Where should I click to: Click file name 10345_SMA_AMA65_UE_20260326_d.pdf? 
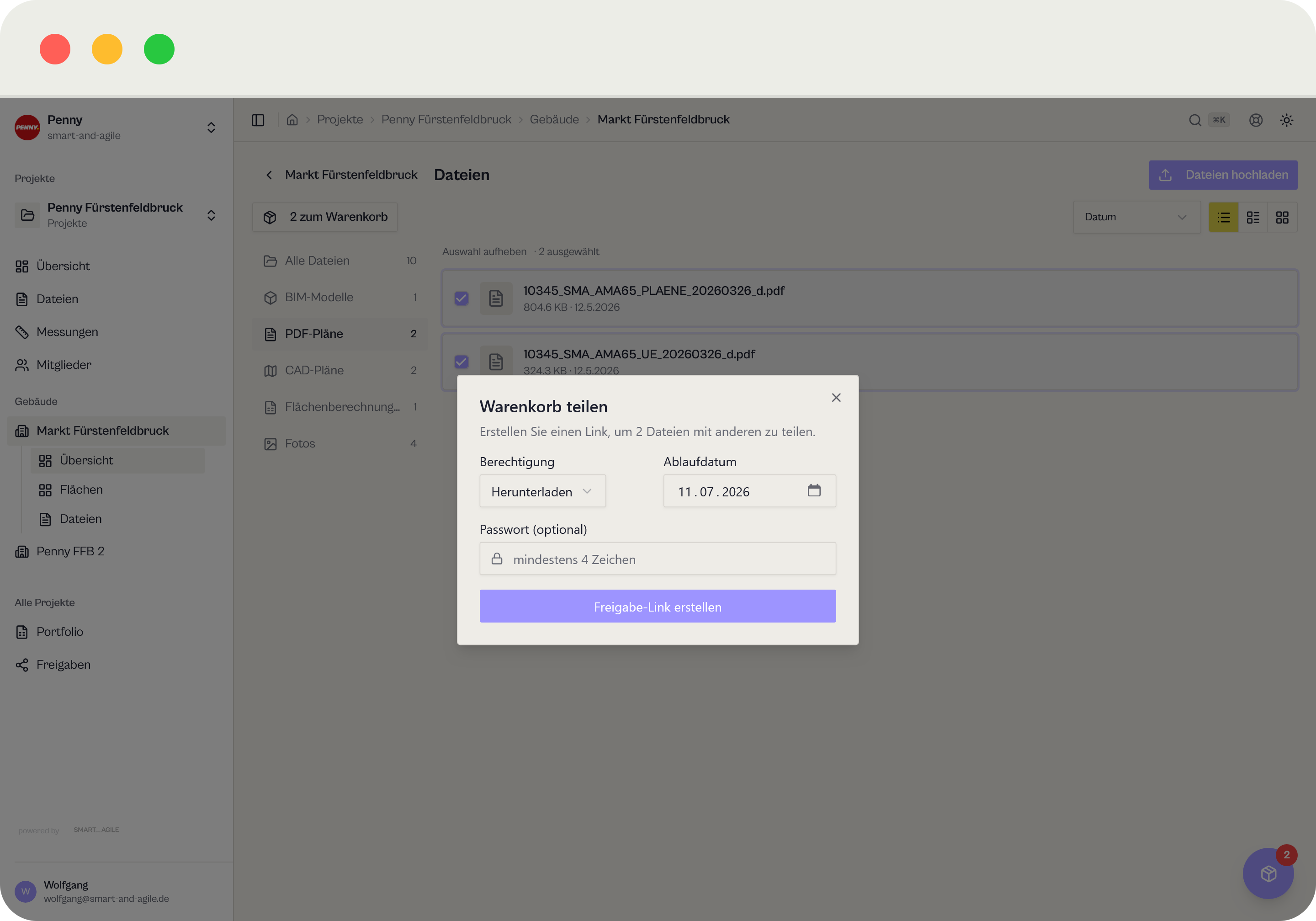point(639,354)
